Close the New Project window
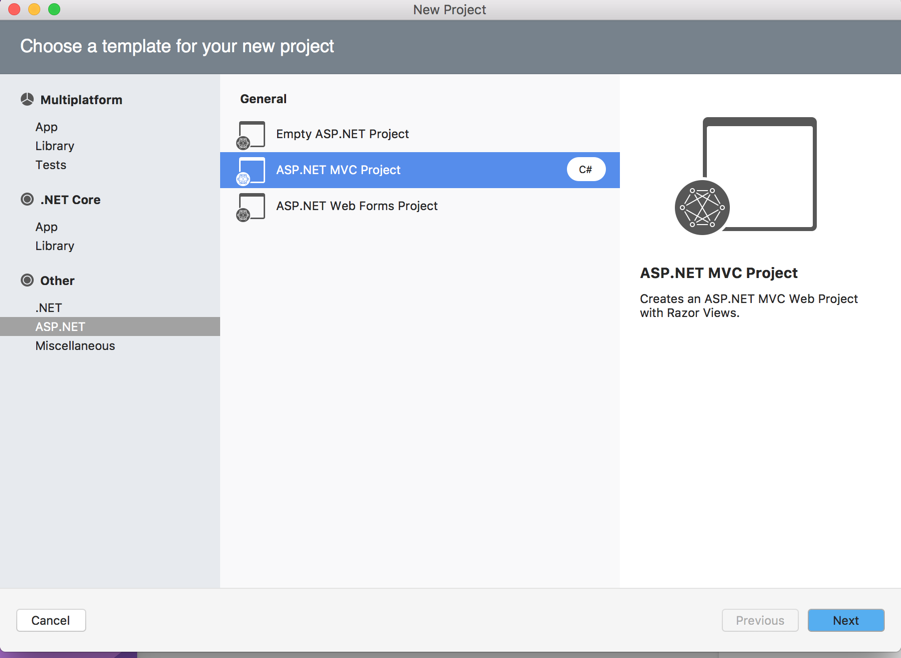Image resolution: width=901 pixels, height=658 pixels. [14, 9]
